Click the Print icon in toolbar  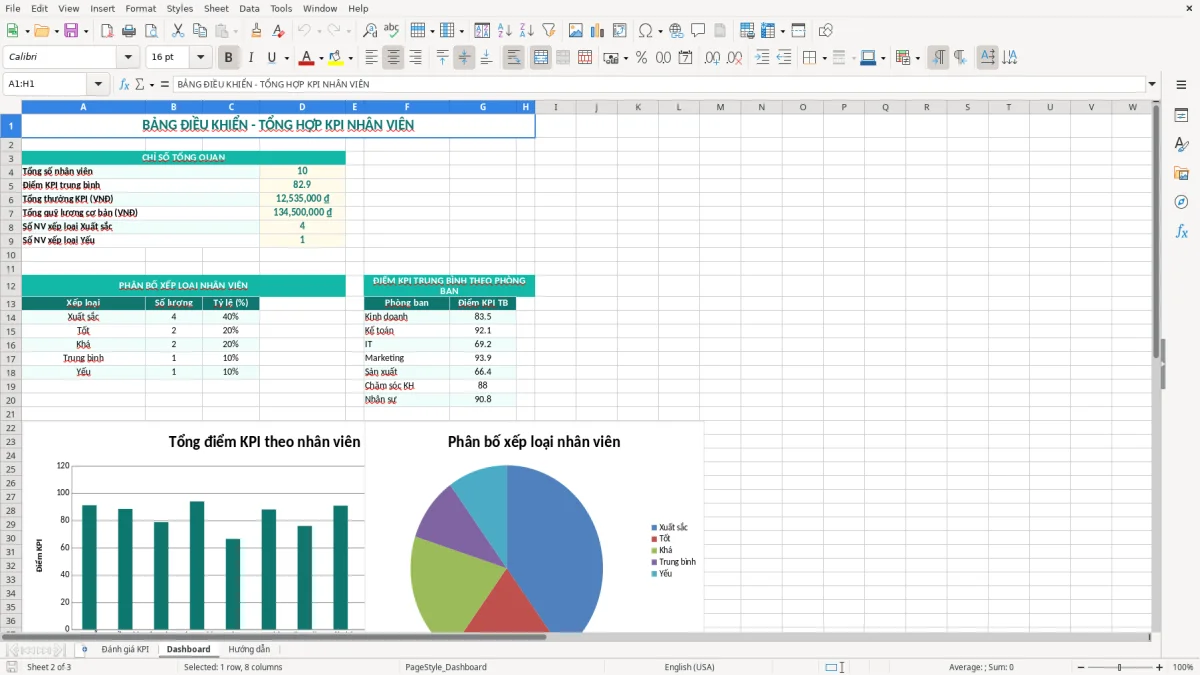[129, 31]
